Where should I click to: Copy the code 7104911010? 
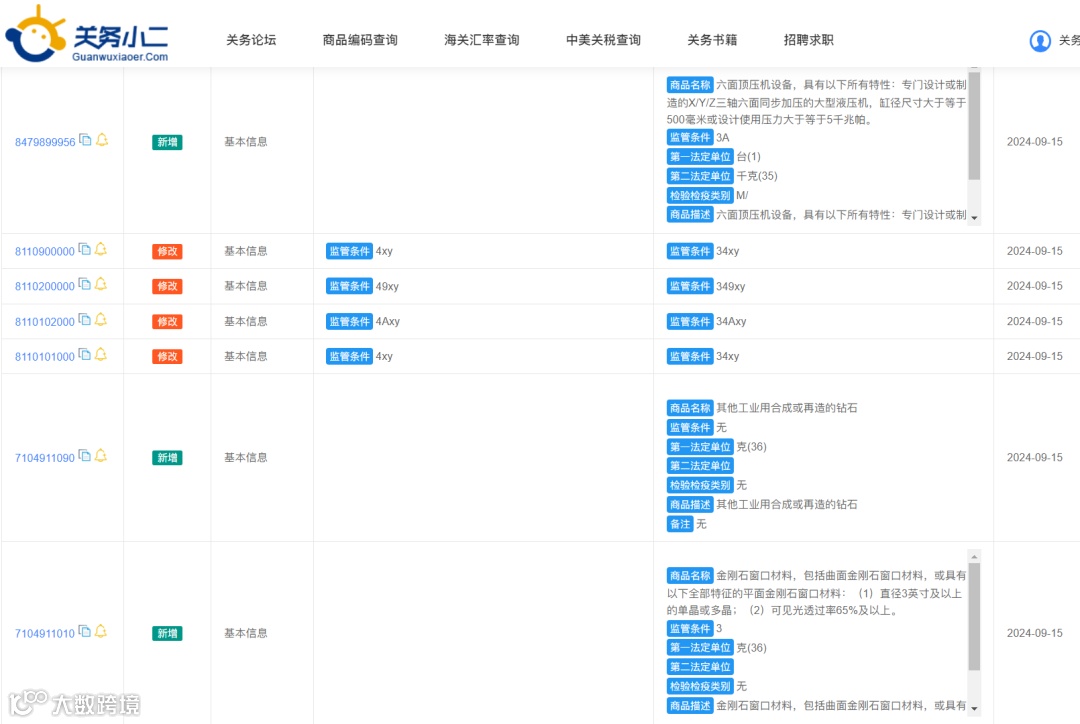(x=85, y=631)
